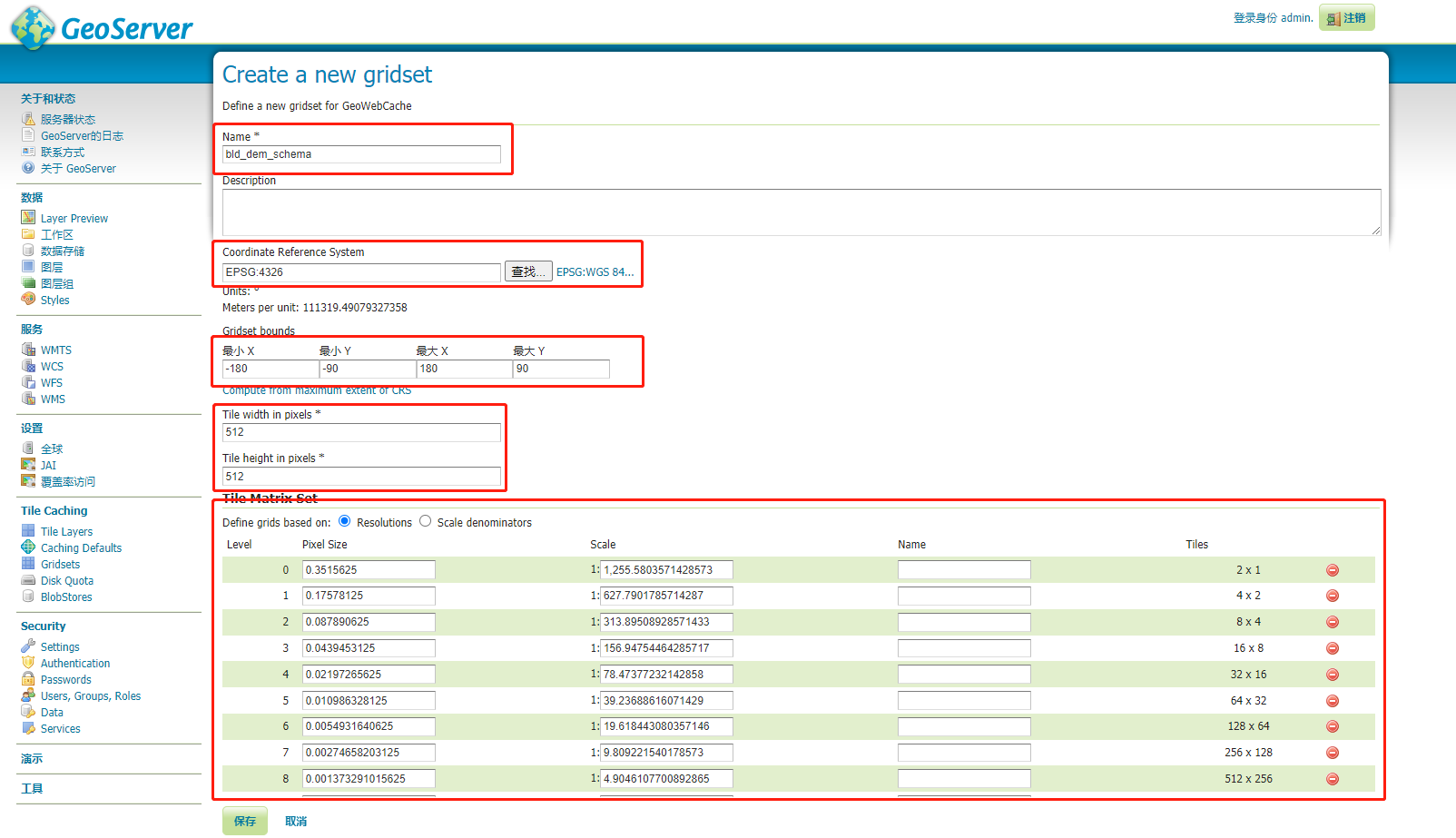Click the WFS service icon
The height and width of the screenshot is (838, 1456).
coord(28,382)
